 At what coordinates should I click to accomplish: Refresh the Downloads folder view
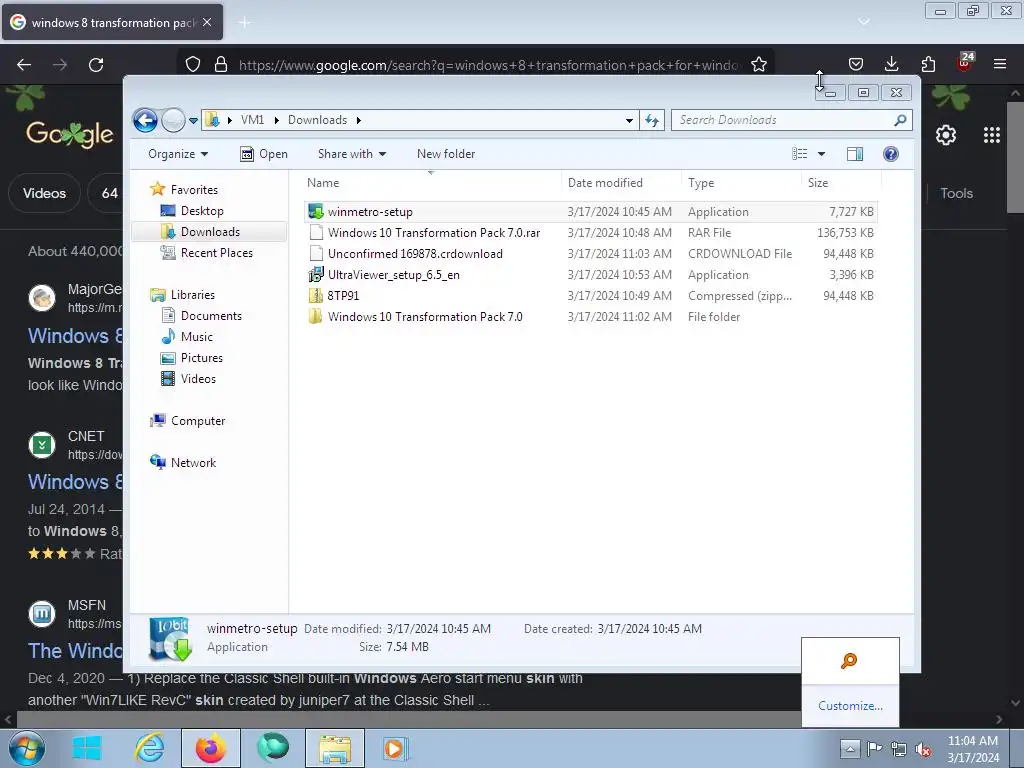click(652, 120)
